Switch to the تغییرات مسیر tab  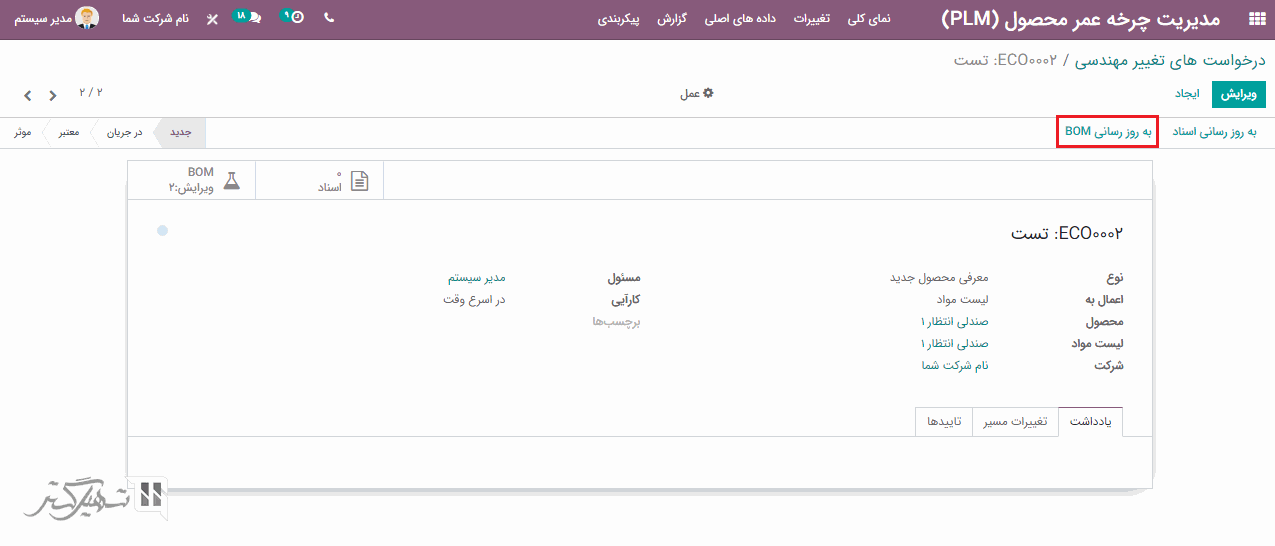(x=1014, y=421)
